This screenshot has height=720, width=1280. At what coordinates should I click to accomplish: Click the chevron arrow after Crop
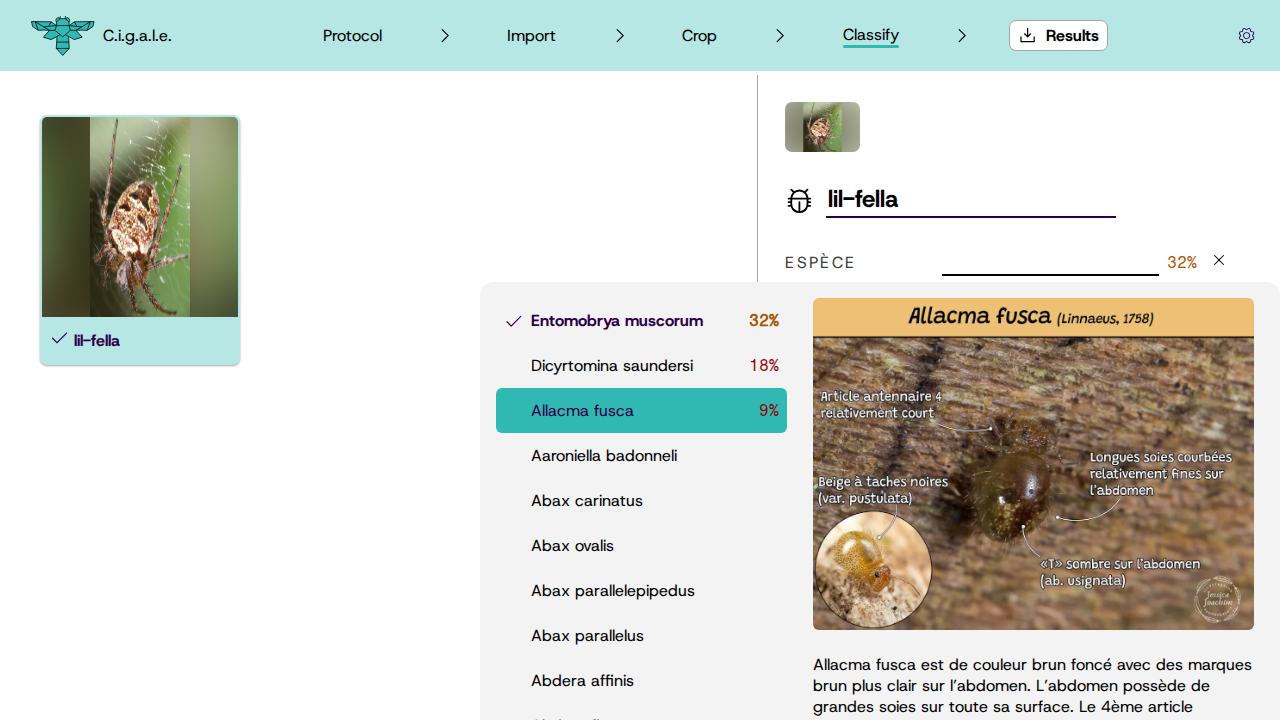pyautogui.click(x=780, y=36)
